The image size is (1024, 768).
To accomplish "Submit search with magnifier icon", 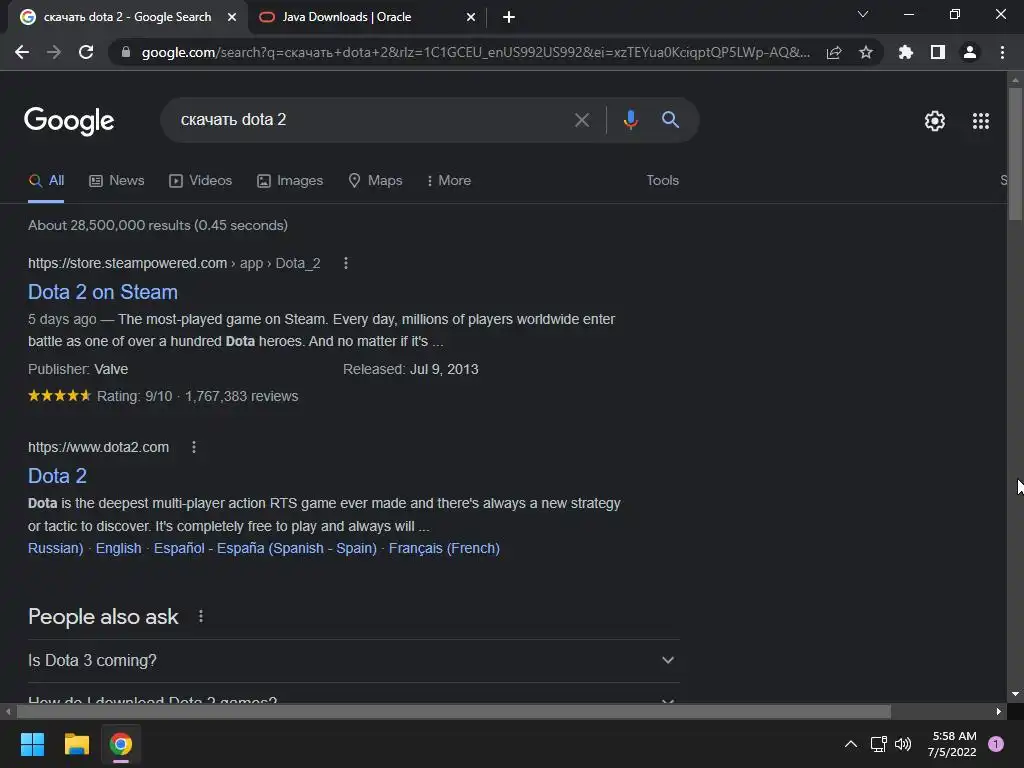I will click(x=670, y=120).
